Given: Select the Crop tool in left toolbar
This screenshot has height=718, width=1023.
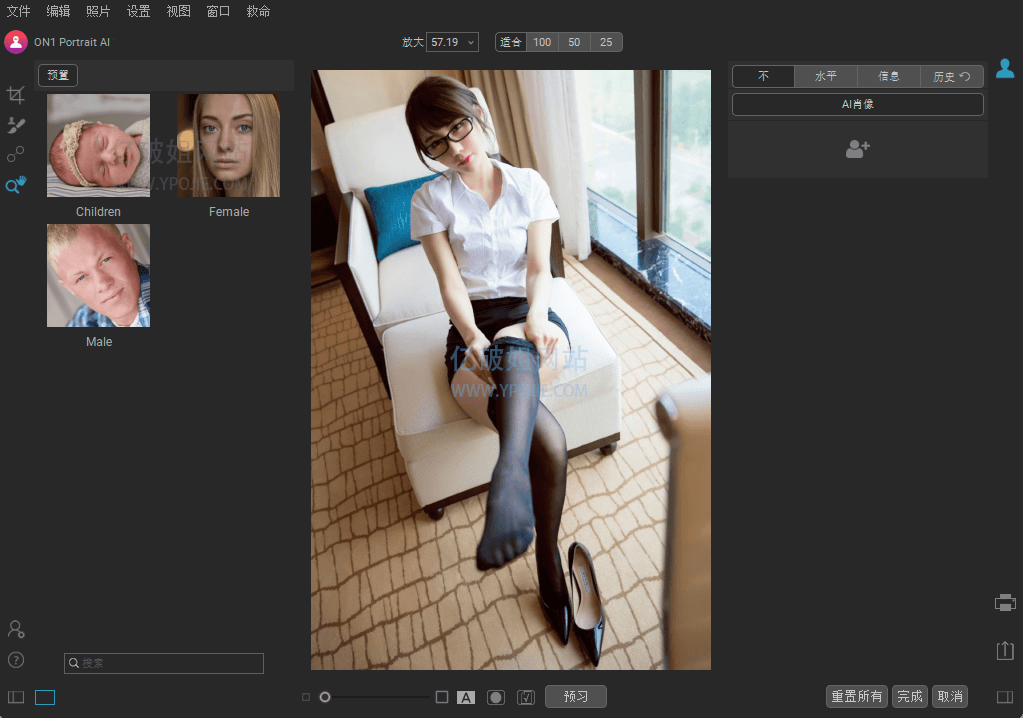Looking at the screenshot, I should tap(15, 95).
